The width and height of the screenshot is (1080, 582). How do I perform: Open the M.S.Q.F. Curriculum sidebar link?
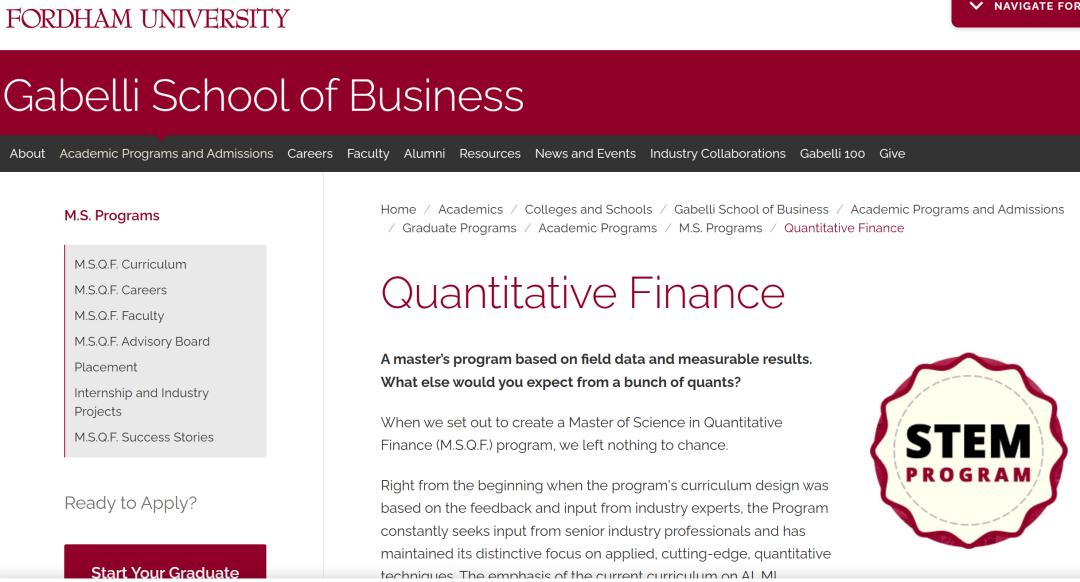pyautogui.click(x=130, y=265)
